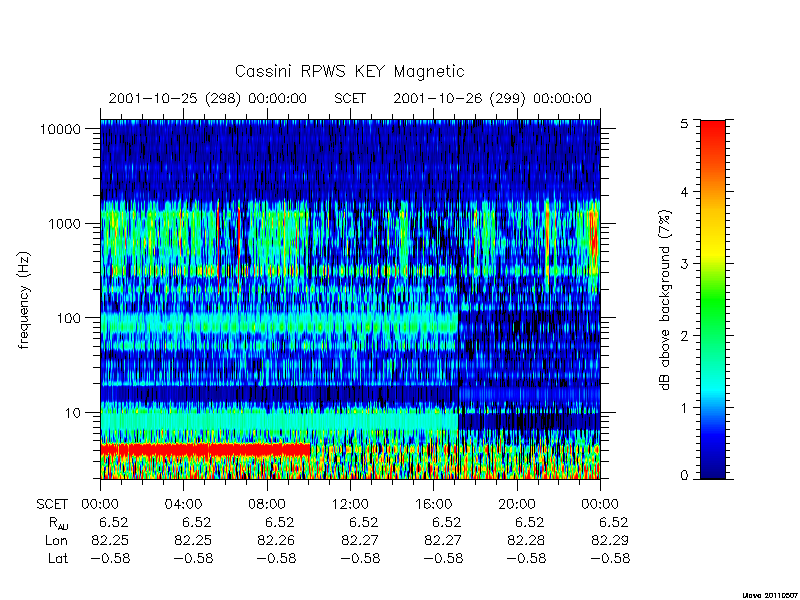Click the "100" frequency axis label
800x600 pixels.
(69, 318)
